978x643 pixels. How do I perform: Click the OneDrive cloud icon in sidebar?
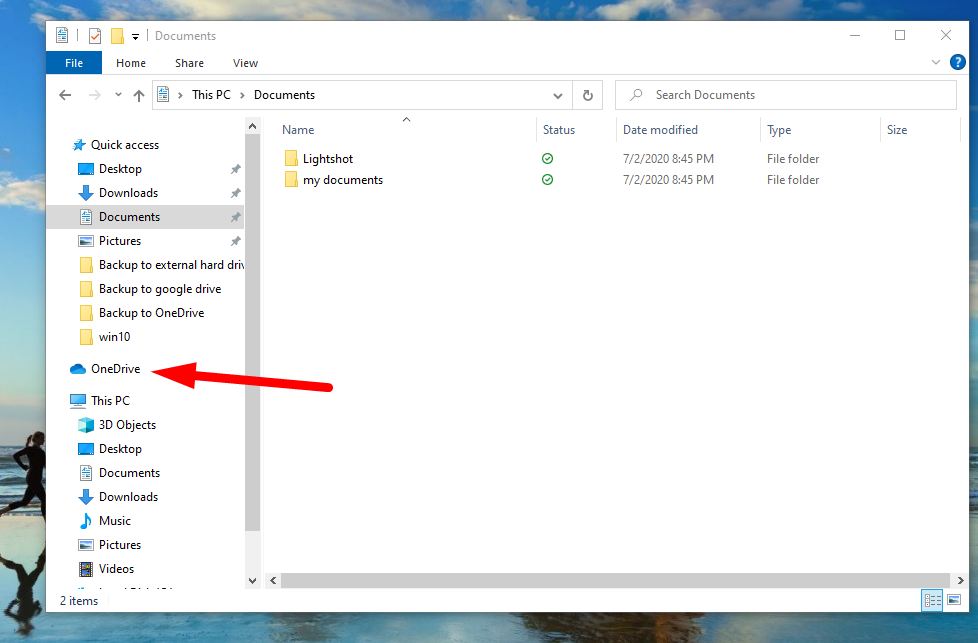pos(78,369)
